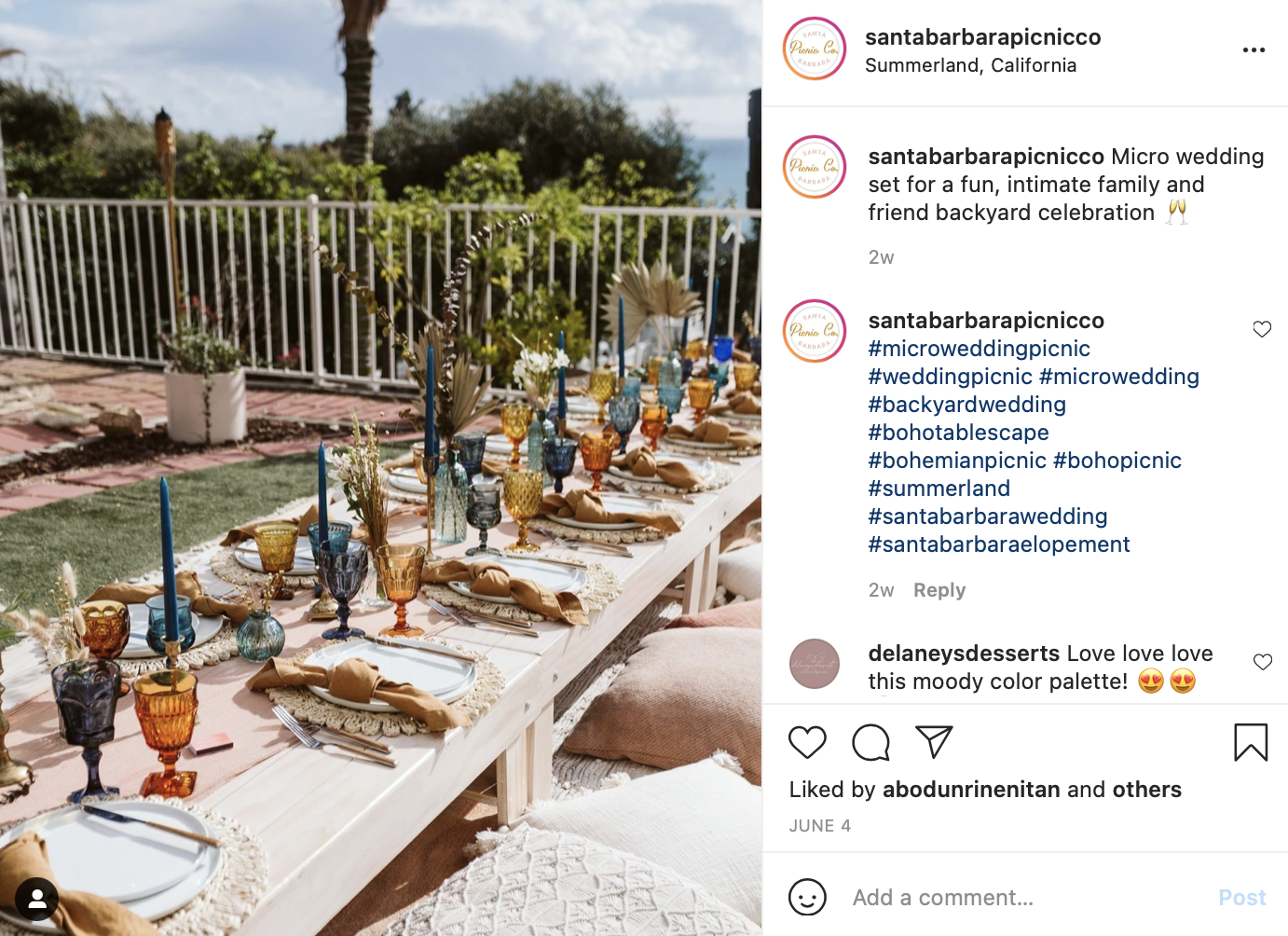The image size is (1288, 936).
Task: Like the post with the heart icon
Action: click(807, 742)
